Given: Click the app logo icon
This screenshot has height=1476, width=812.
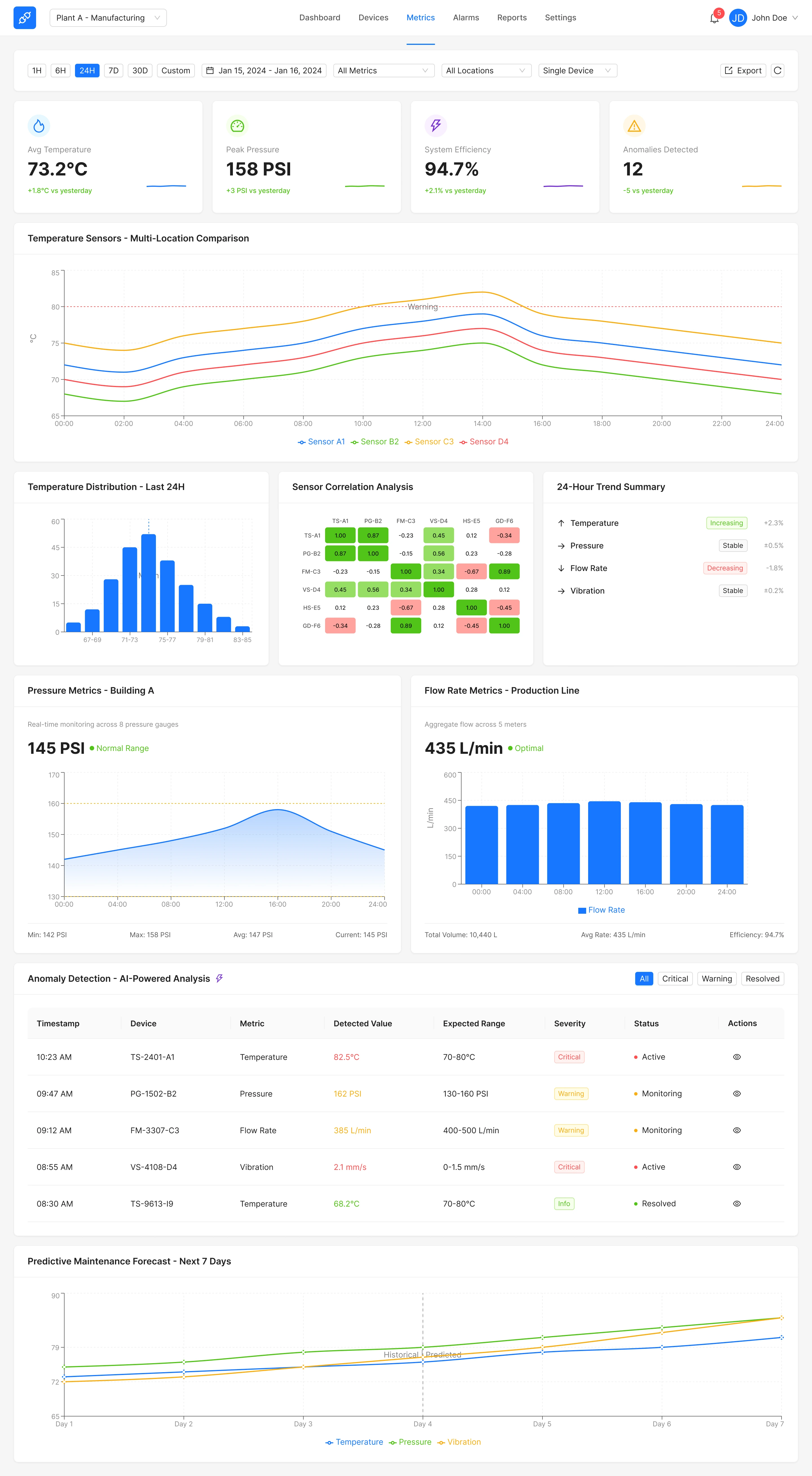Looking at the screenshot, I should [x=25, y=18].
